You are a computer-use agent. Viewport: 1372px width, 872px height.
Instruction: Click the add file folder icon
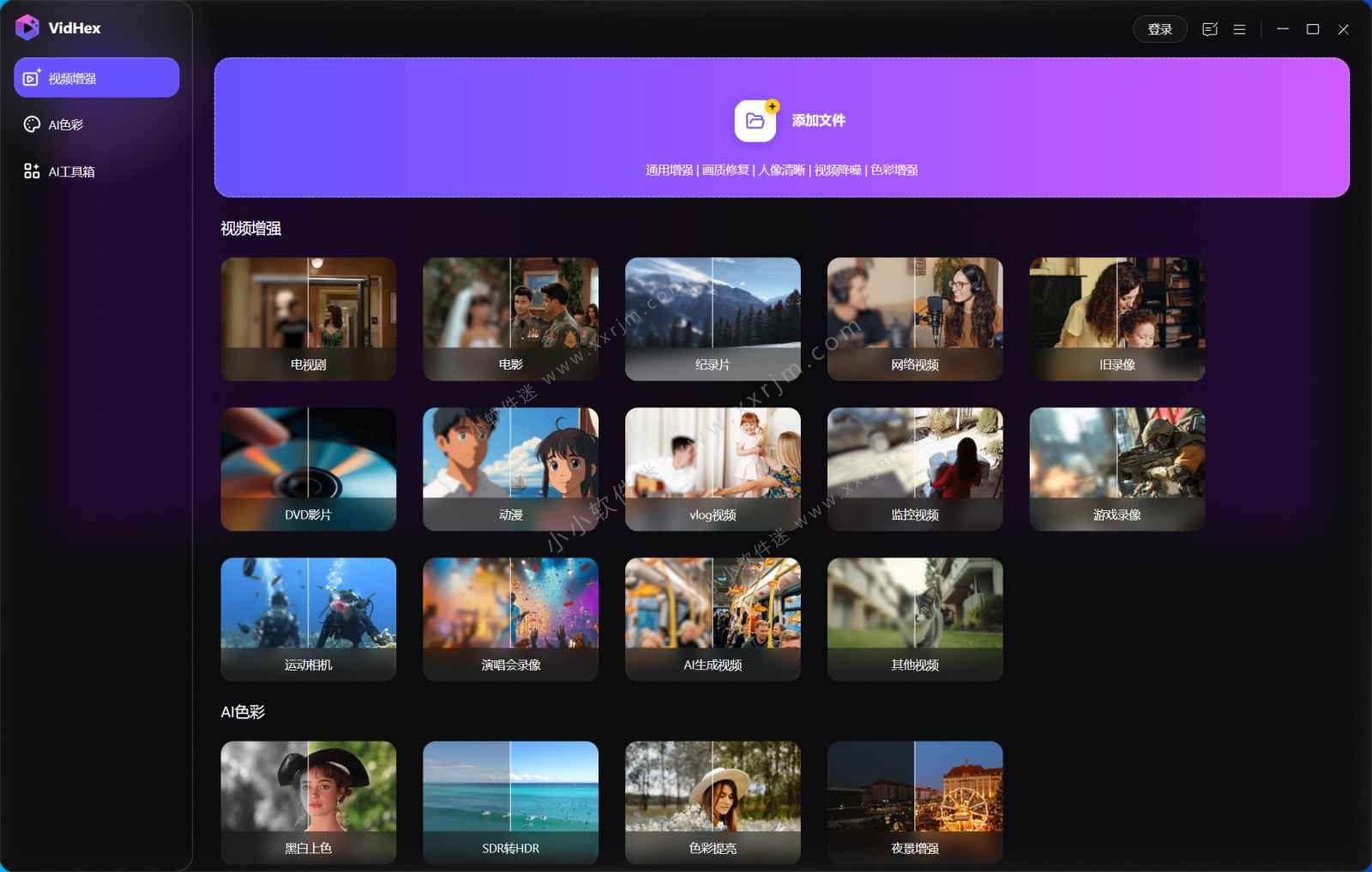pyautogui.click(x=755, y=121)
